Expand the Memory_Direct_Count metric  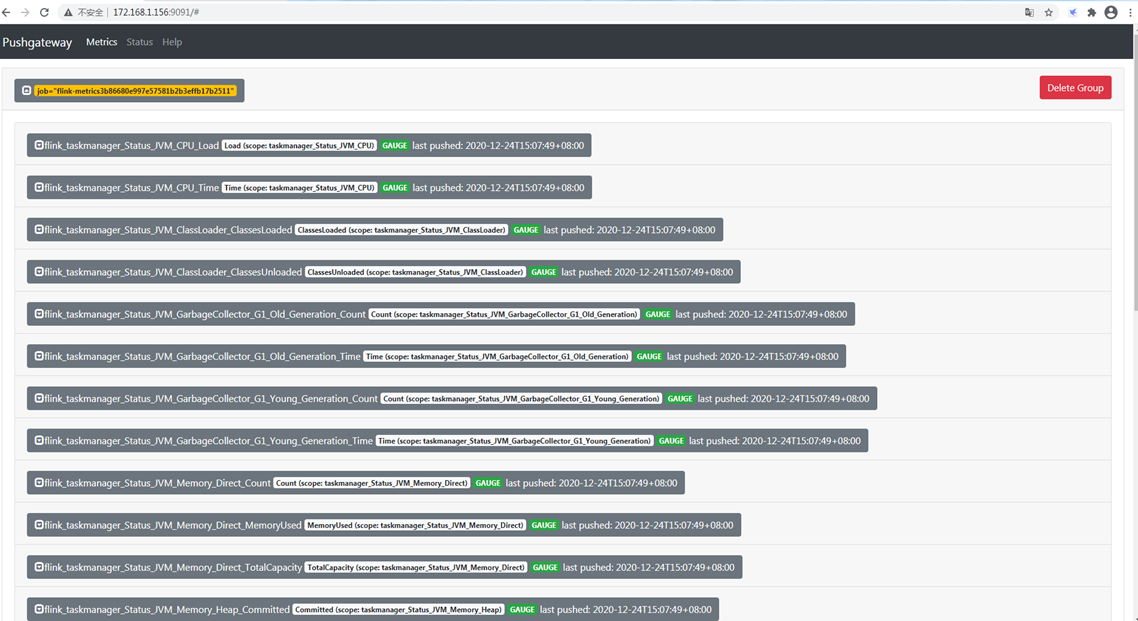(39, 482)
